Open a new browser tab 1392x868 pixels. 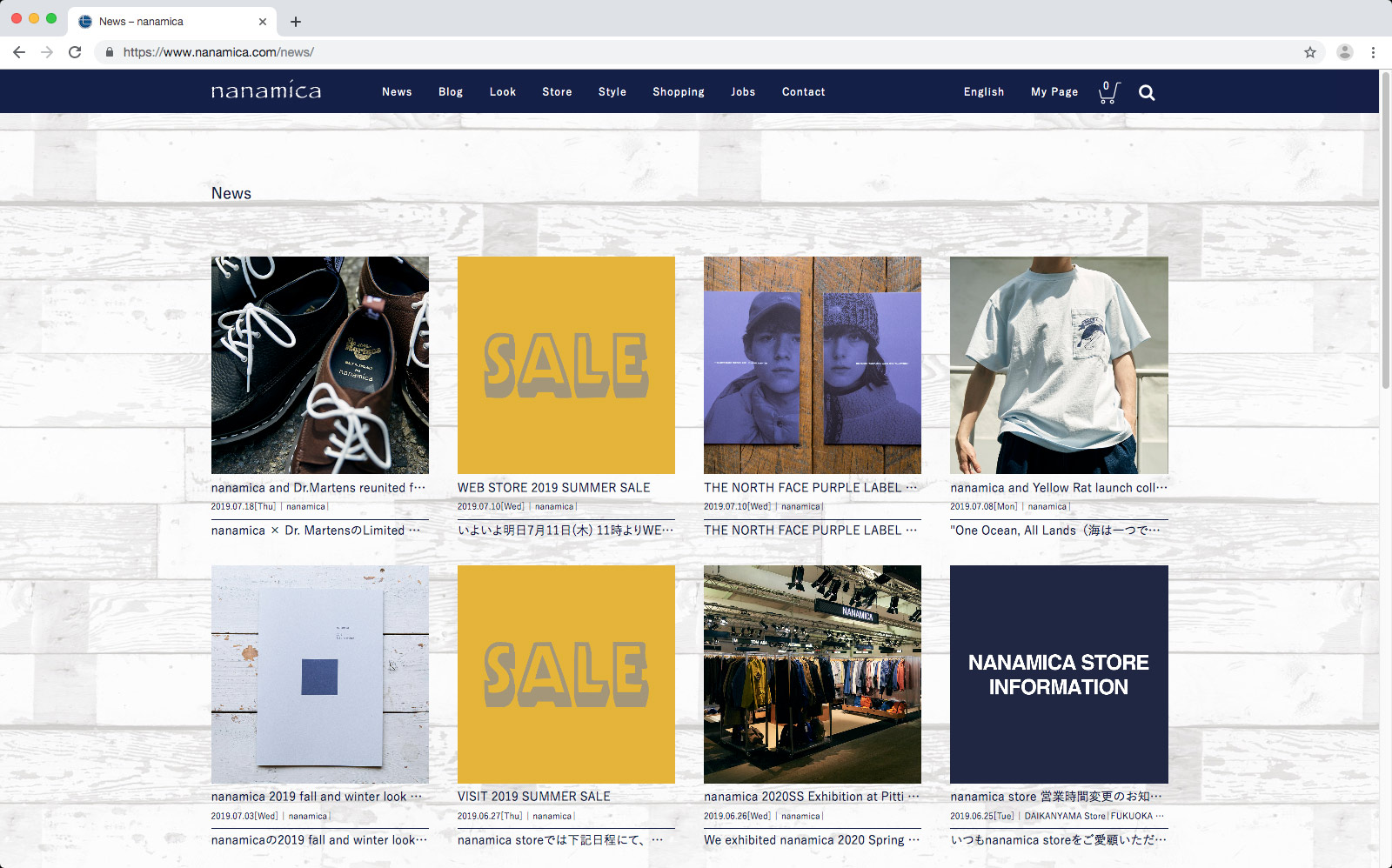click(296, 22)
